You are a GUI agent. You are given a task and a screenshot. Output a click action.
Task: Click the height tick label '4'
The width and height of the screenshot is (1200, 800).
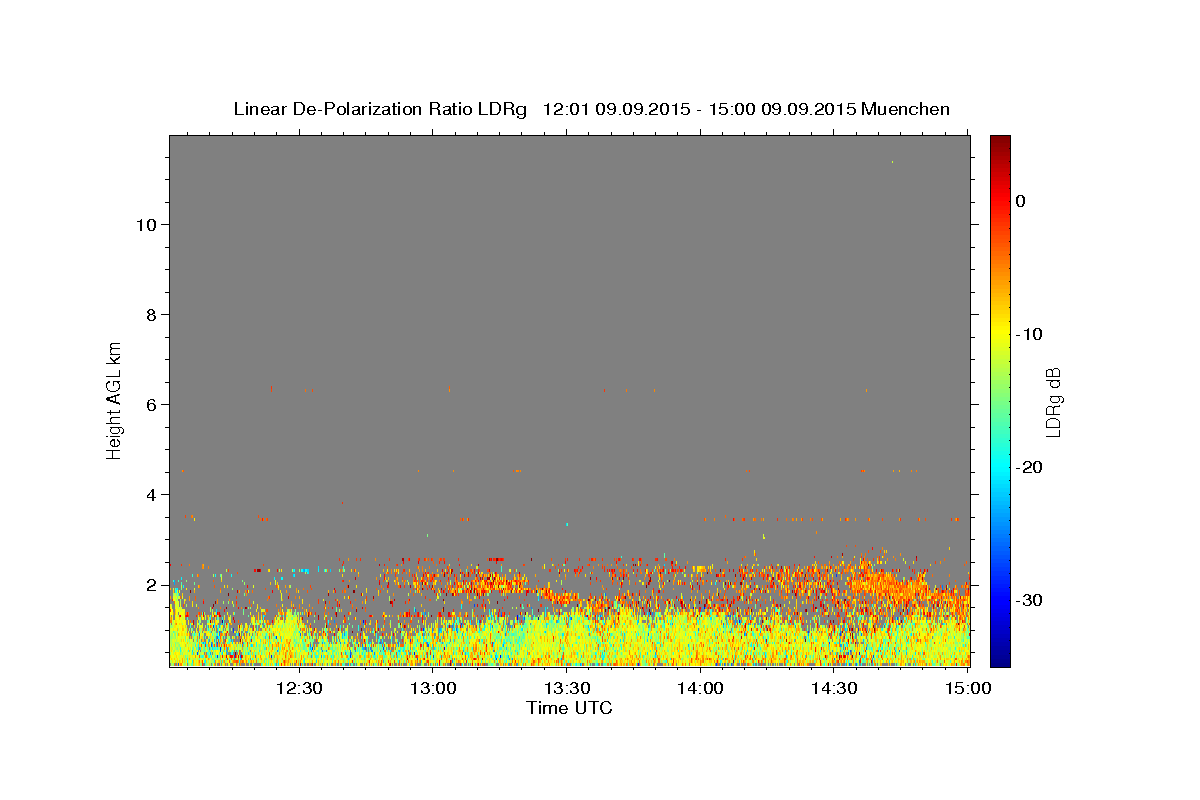pos(149,494)
